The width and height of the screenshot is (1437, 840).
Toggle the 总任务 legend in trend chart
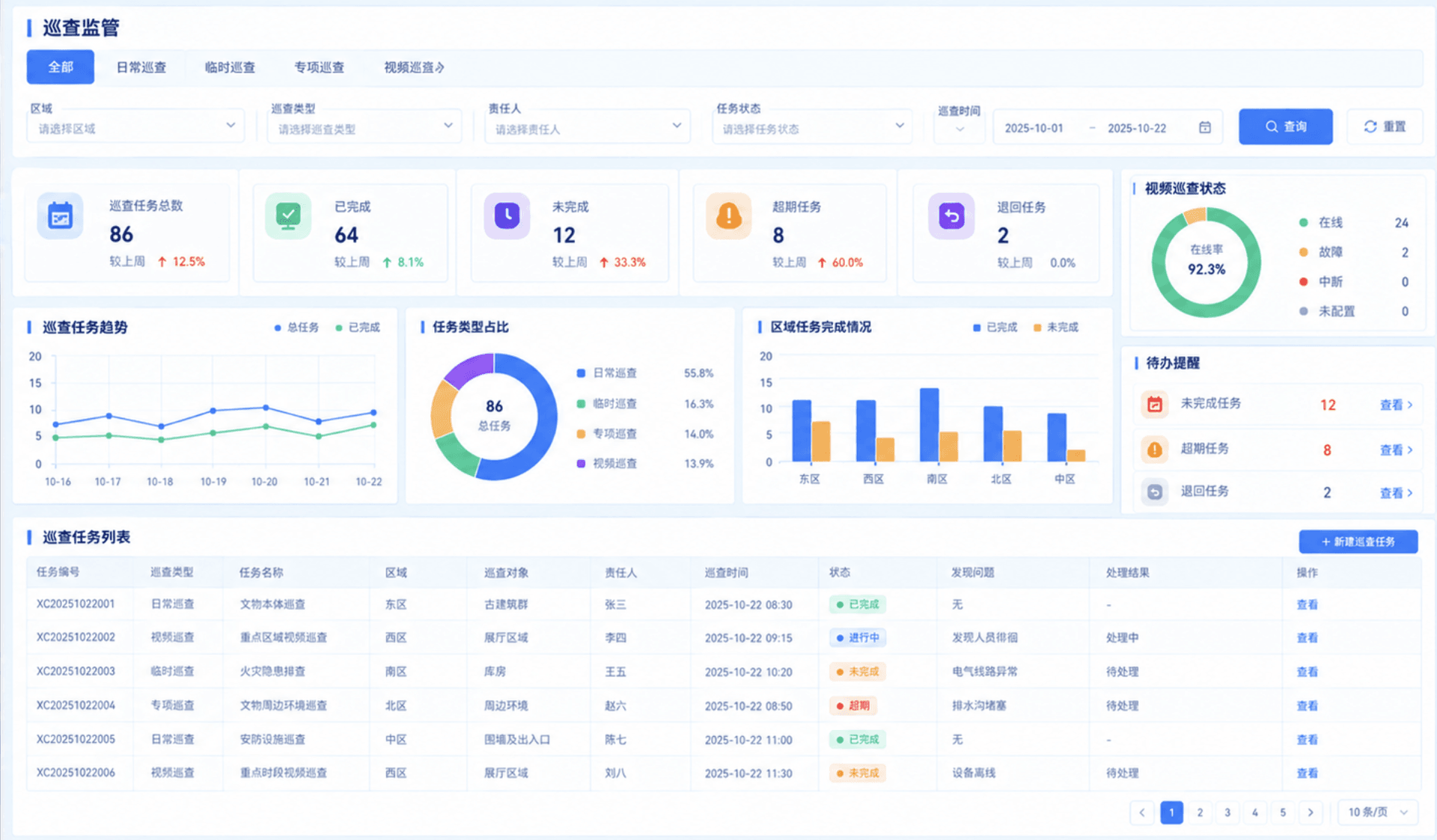tap(296, 328)
